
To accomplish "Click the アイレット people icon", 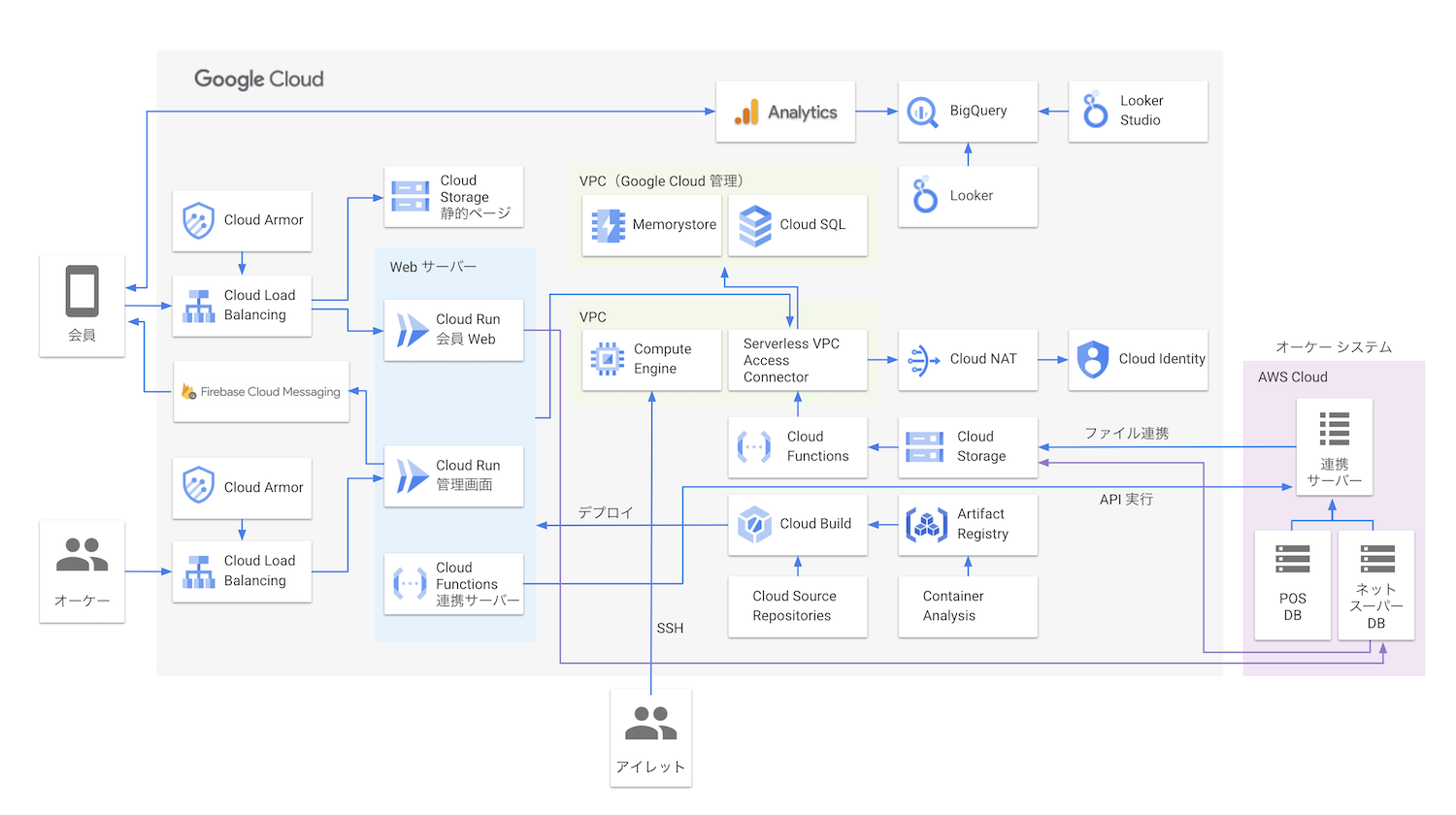I will pyautogui.click(x=650, y=724).
